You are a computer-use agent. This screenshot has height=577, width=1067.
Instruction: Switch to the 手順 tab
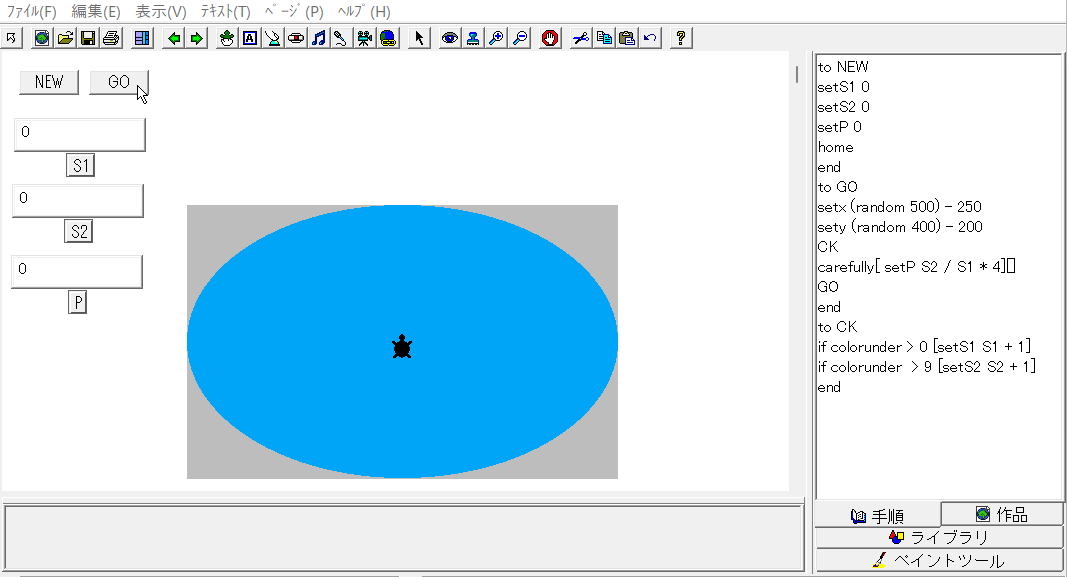[x=877, y=516]
